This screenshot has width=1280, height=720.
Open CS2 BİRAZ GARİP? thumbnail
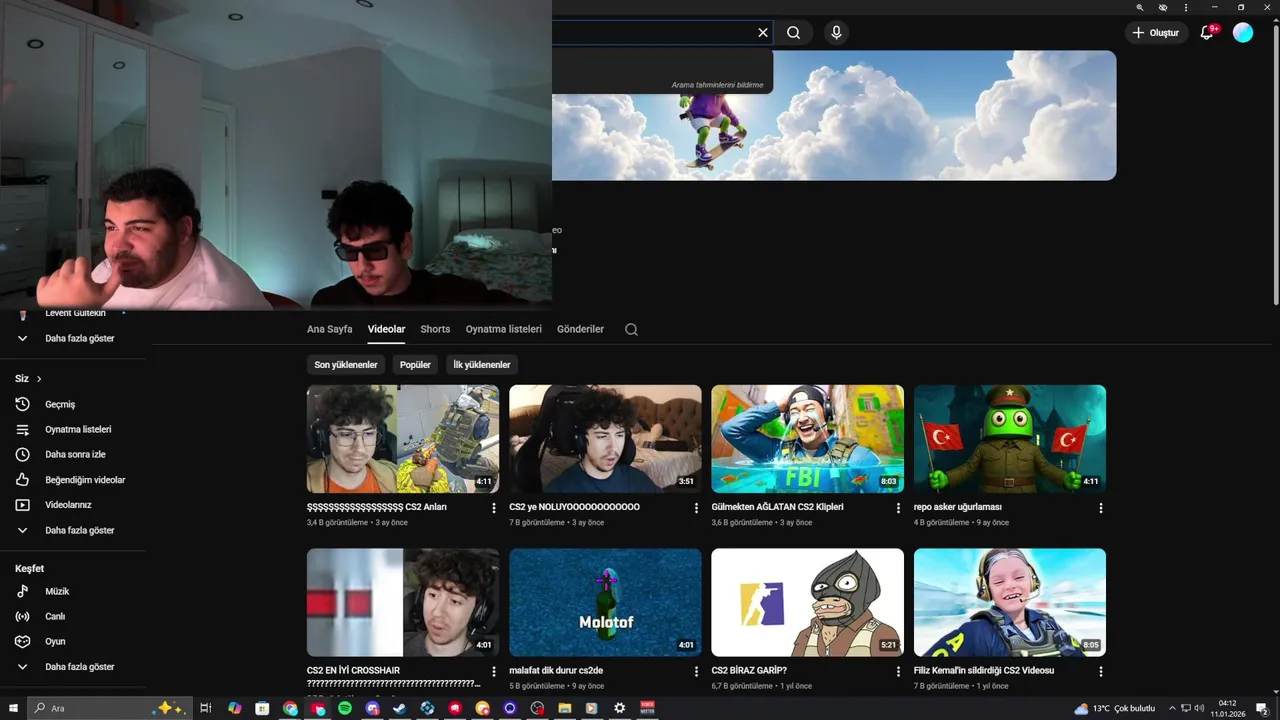807,602
